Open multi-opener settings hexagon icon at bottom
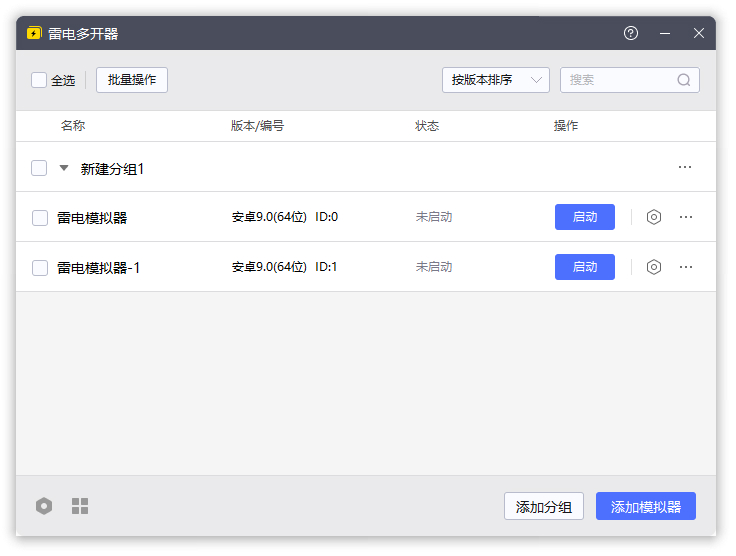 click(44, 506)
